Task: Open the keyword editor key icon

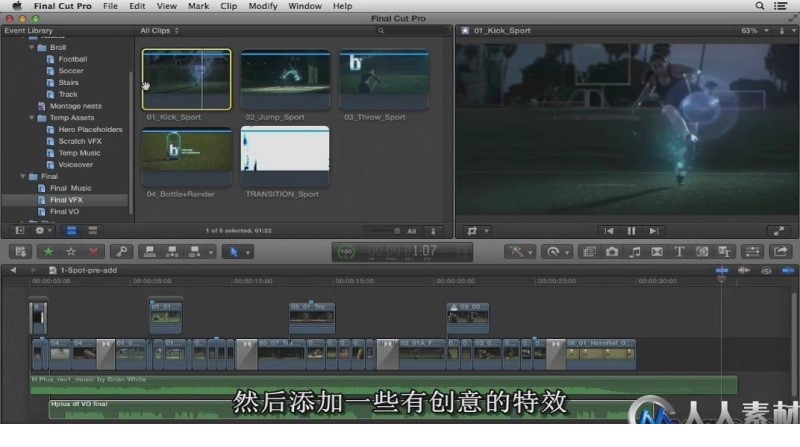Action: click(x=121, y=252)
